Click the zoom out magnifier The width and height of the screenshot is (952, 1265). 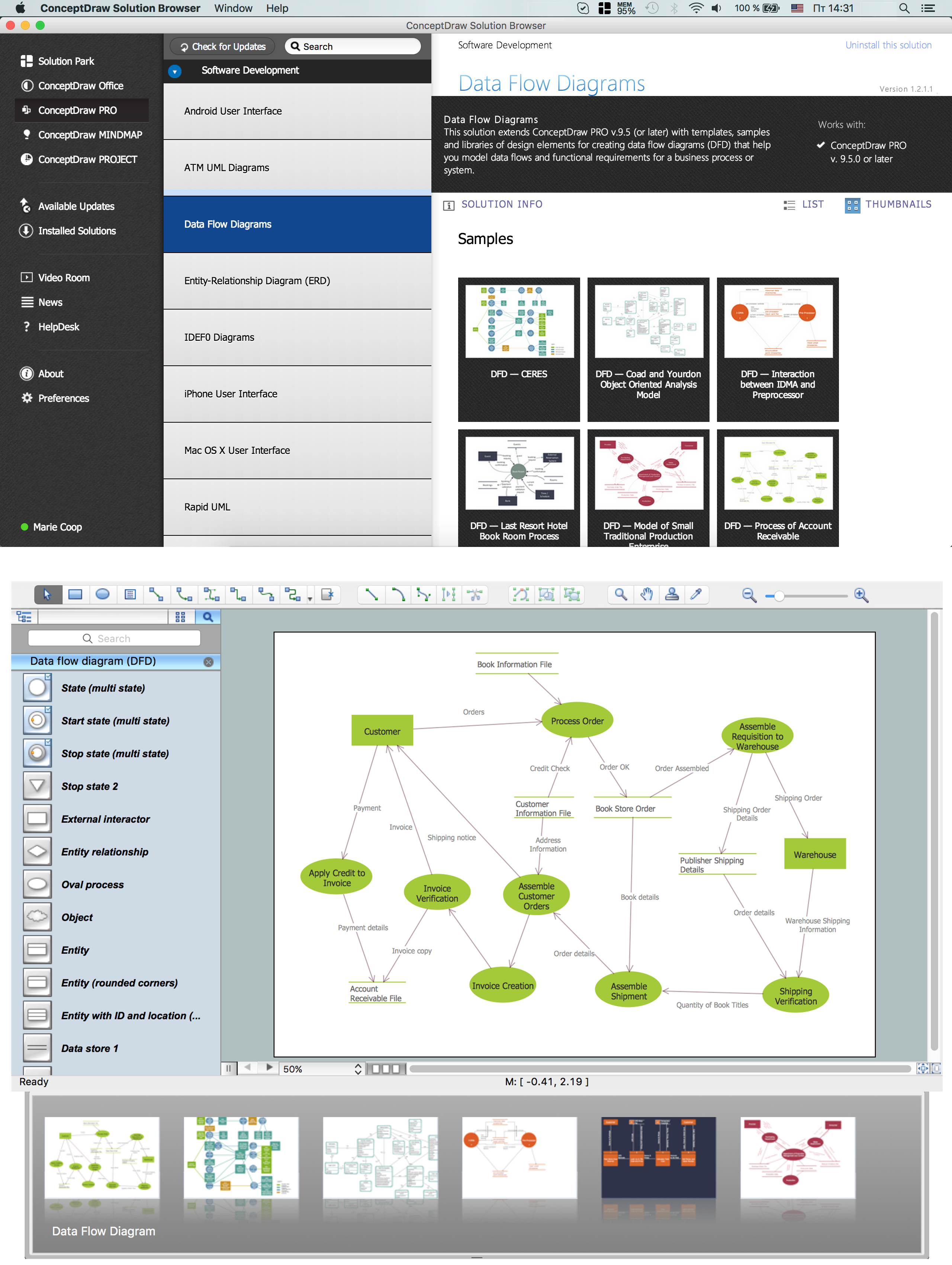pos(749,595)
